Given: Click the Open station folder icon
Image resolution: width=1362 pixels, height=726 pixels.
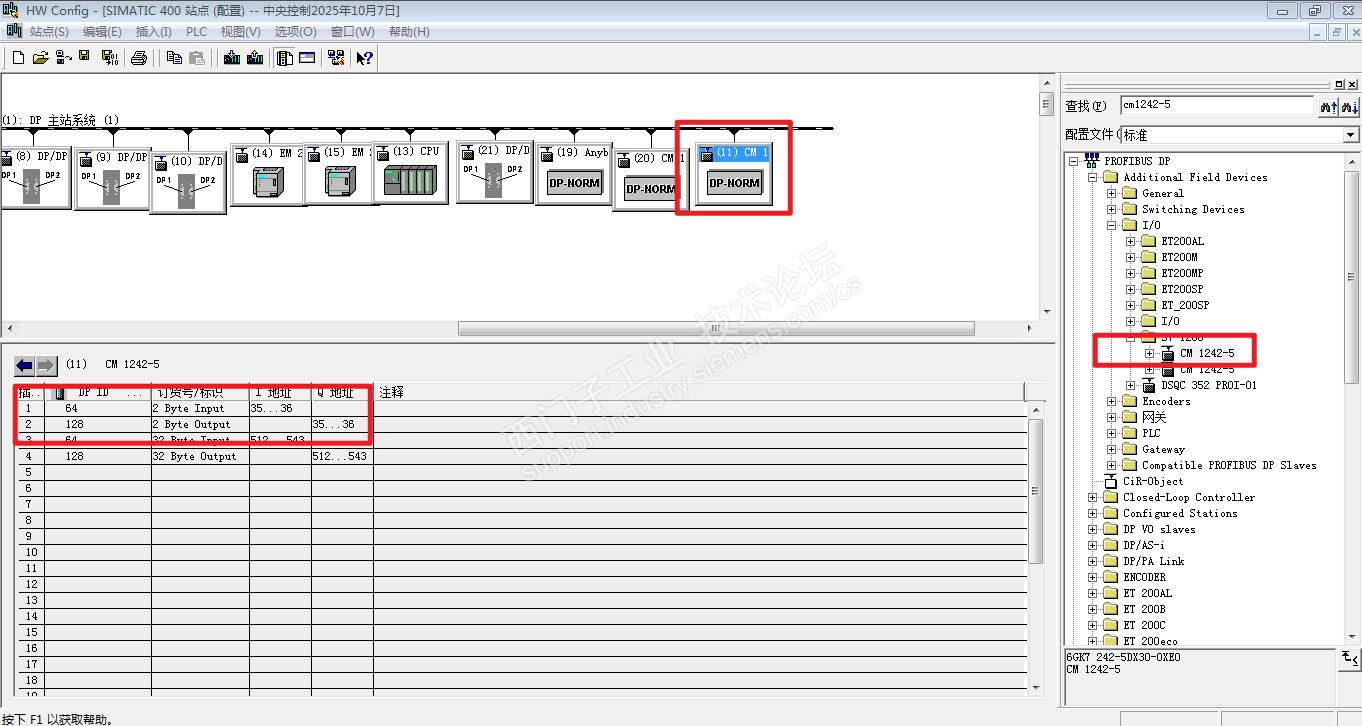Looking at the screenshot, I should pyautogui.click(x=40, y=58).
